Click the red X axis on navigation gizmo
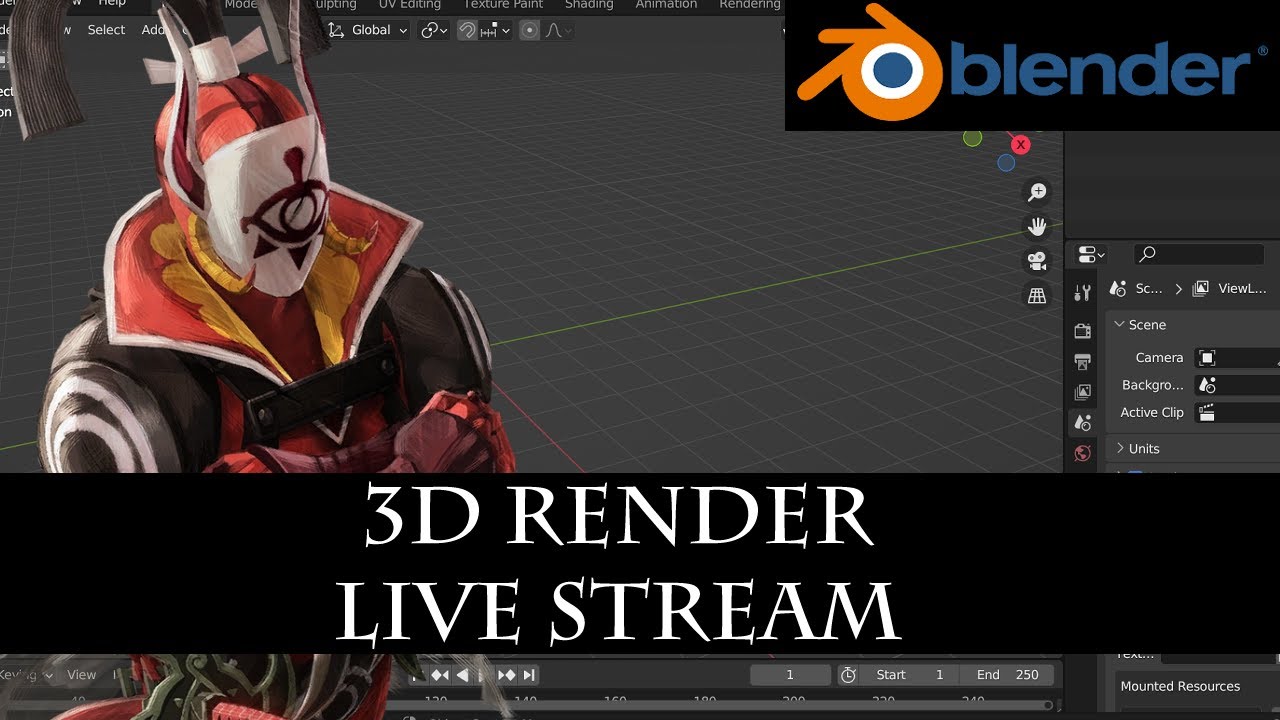The width and height of the screenshot is (1280, 720). 1020,145
